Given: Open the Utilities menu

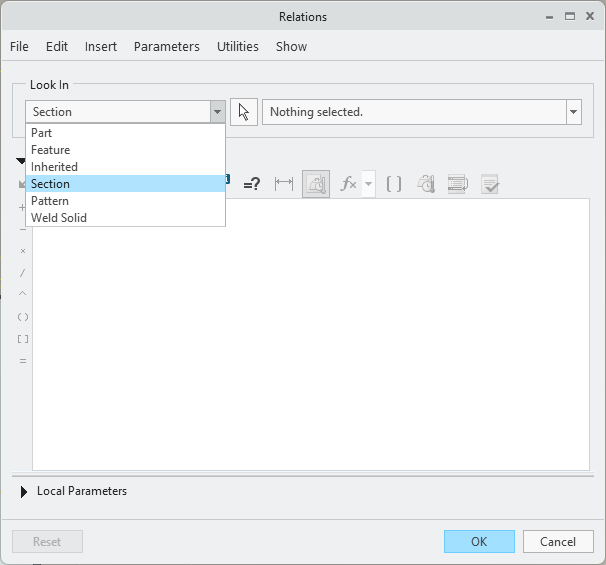Looking at the screenshot, I should click(237, 46).
